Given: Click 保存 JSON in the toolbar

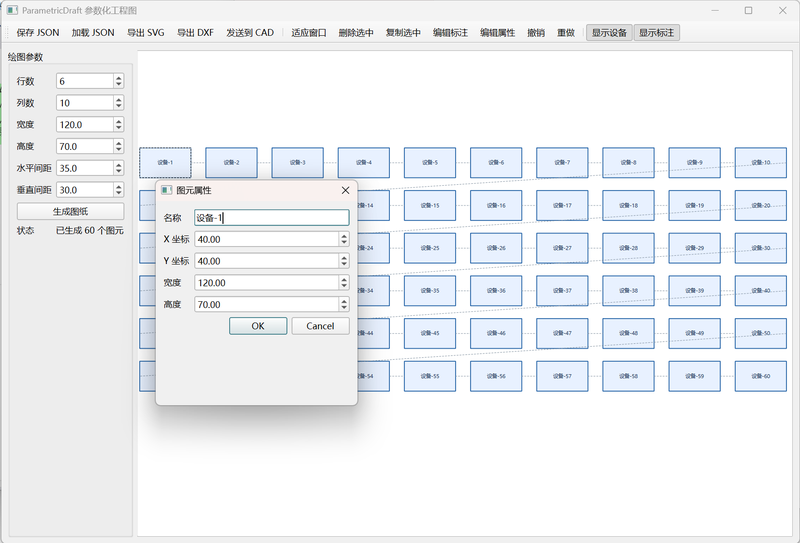Looking at the screenshot, I should pyautogui.click(x=38, y=33).
